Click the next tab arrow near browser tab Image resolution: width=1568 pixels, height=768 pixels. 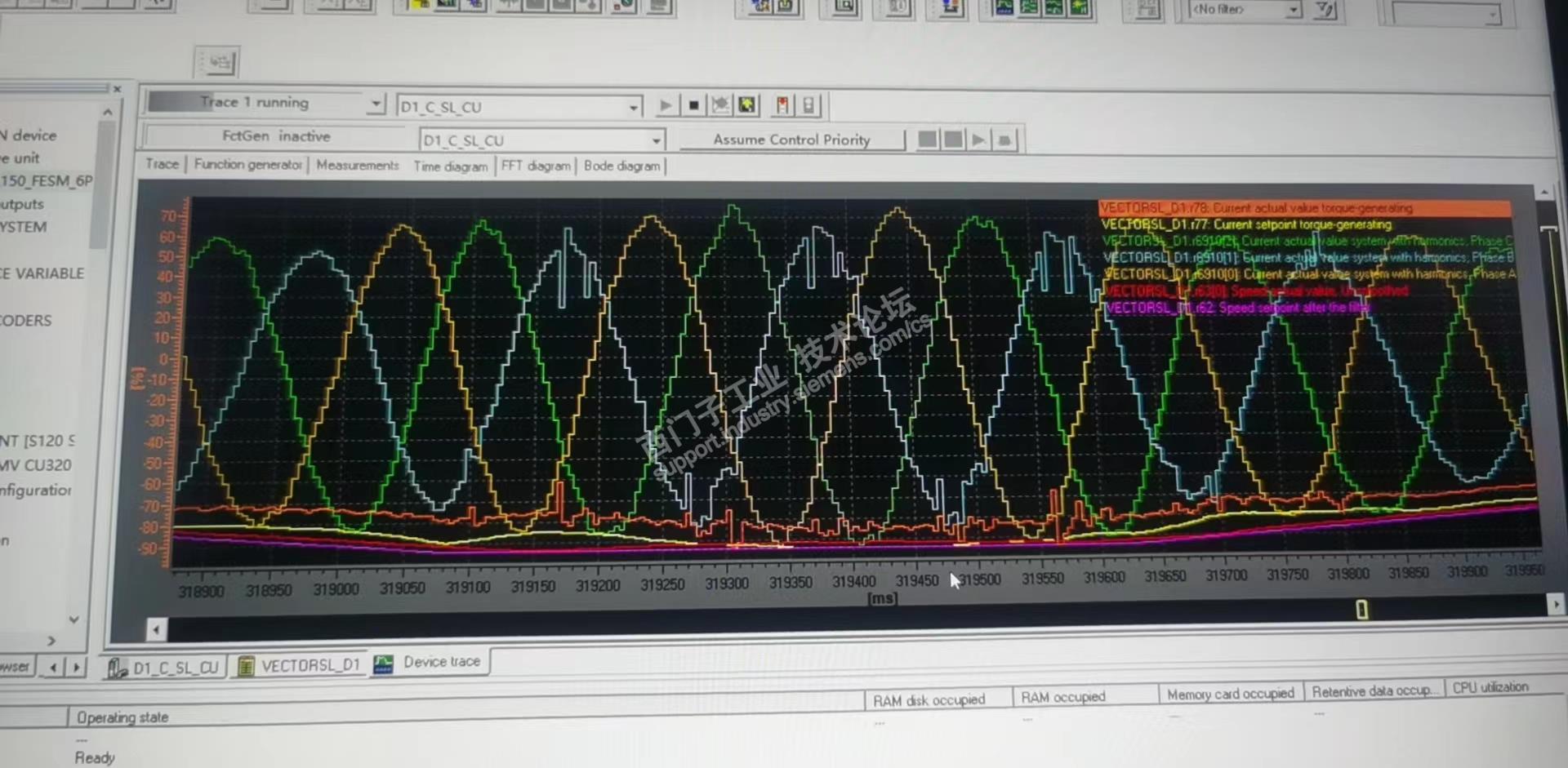[76, 667]
